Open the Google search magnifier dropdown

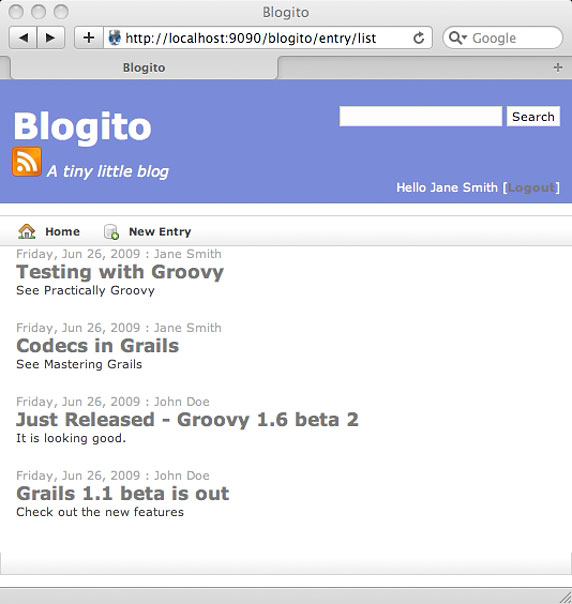tap(458, 38)
